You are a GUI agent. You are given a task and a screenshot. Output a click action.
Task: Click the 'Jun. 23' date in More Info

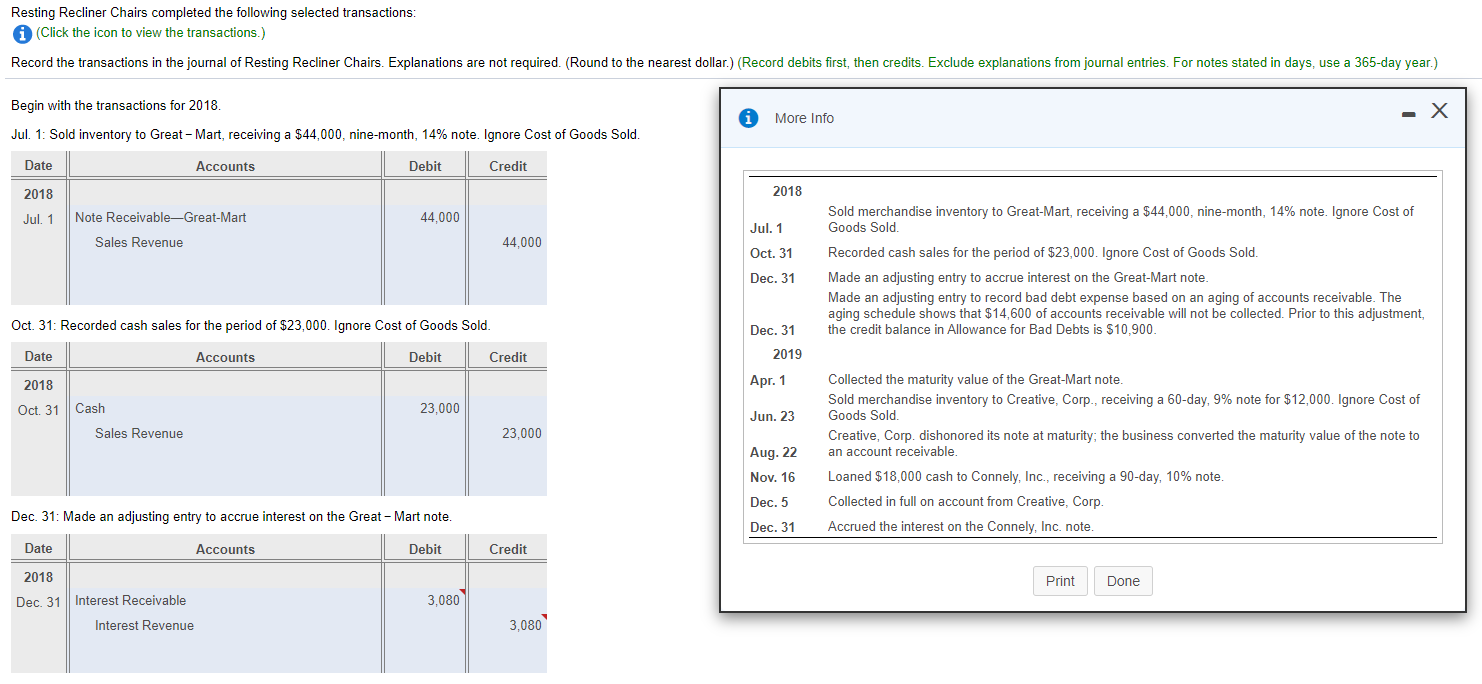[772, 416]
